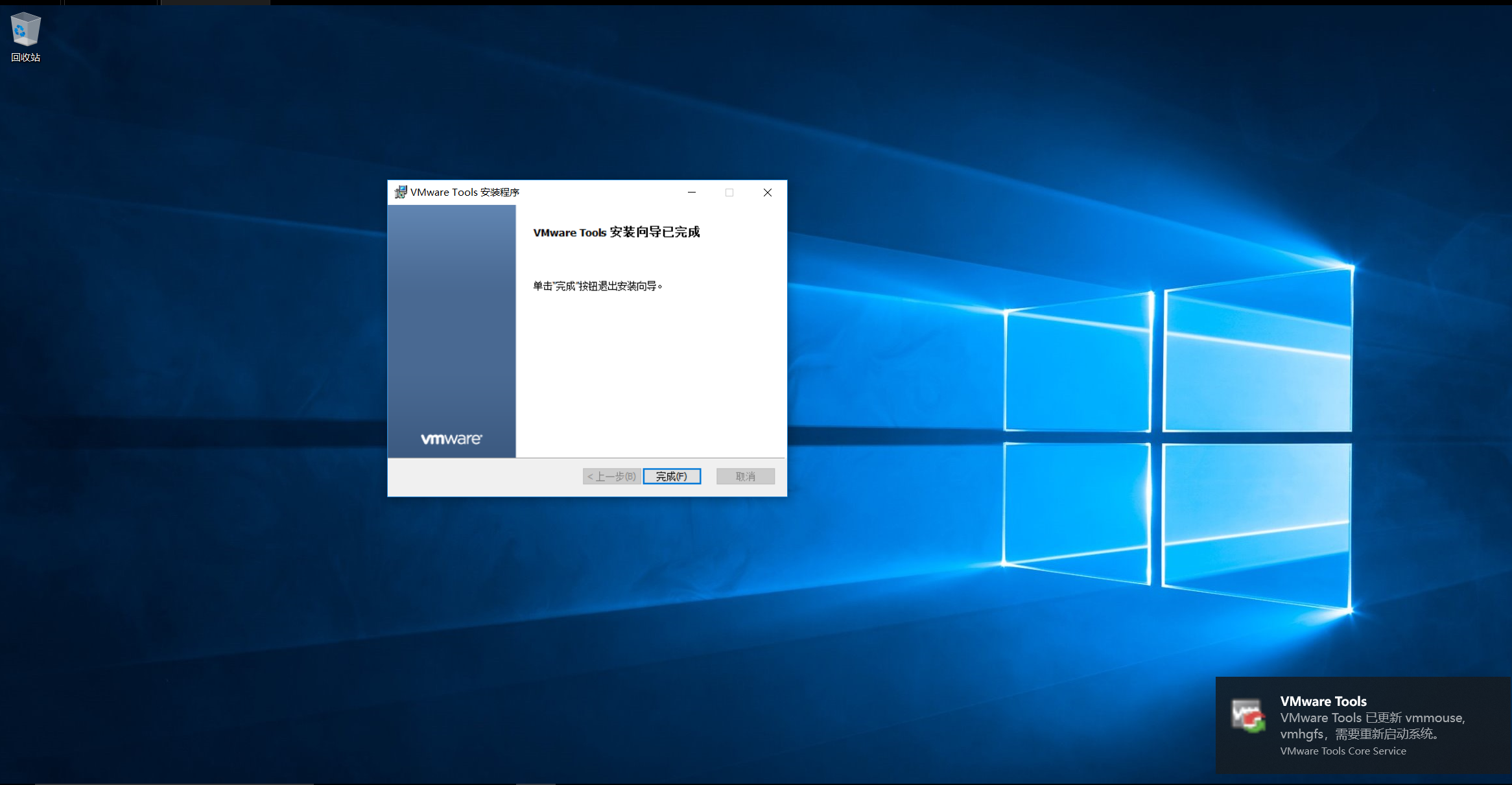Minimize the VMware Tools installer window
Screen dimensions: 1512x785
pyautogui.click(x=692, y=193)
